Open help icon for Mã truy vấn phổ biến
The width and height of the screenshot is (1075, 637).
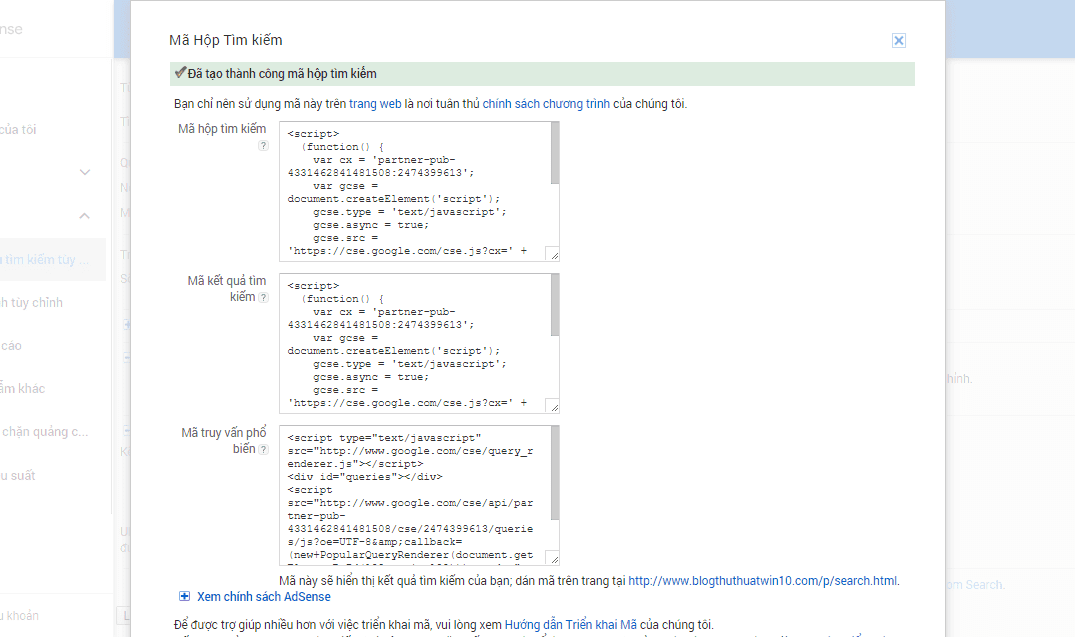[263, 450]
